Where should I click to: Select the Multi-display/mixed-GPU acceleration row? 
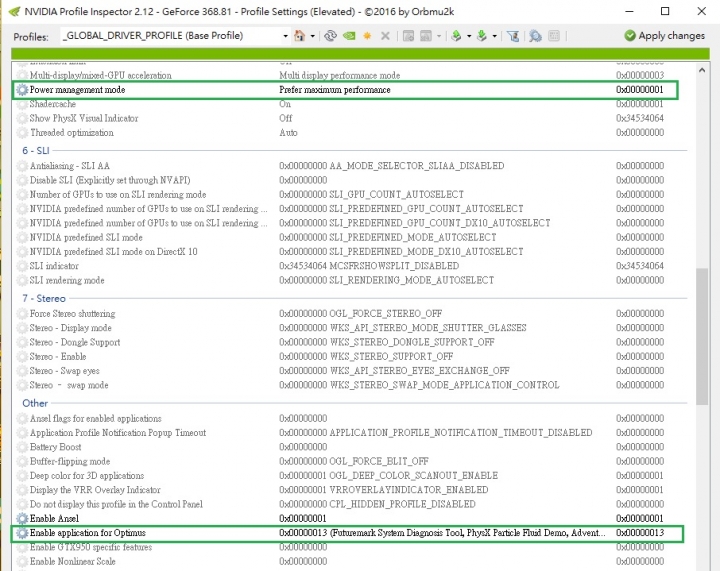tap(349, 75)
